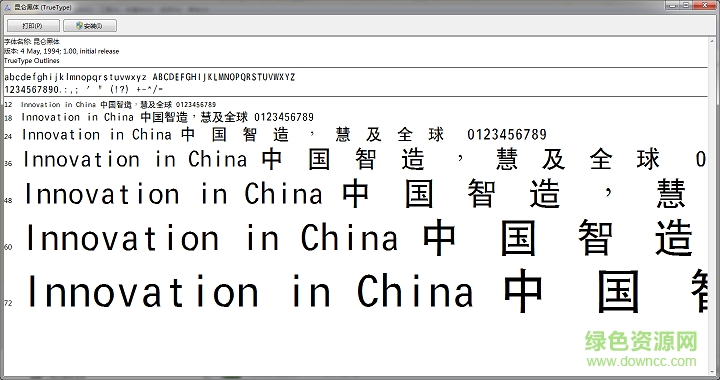
Task: Click the '60' point size label
Action: coord(8,247)
